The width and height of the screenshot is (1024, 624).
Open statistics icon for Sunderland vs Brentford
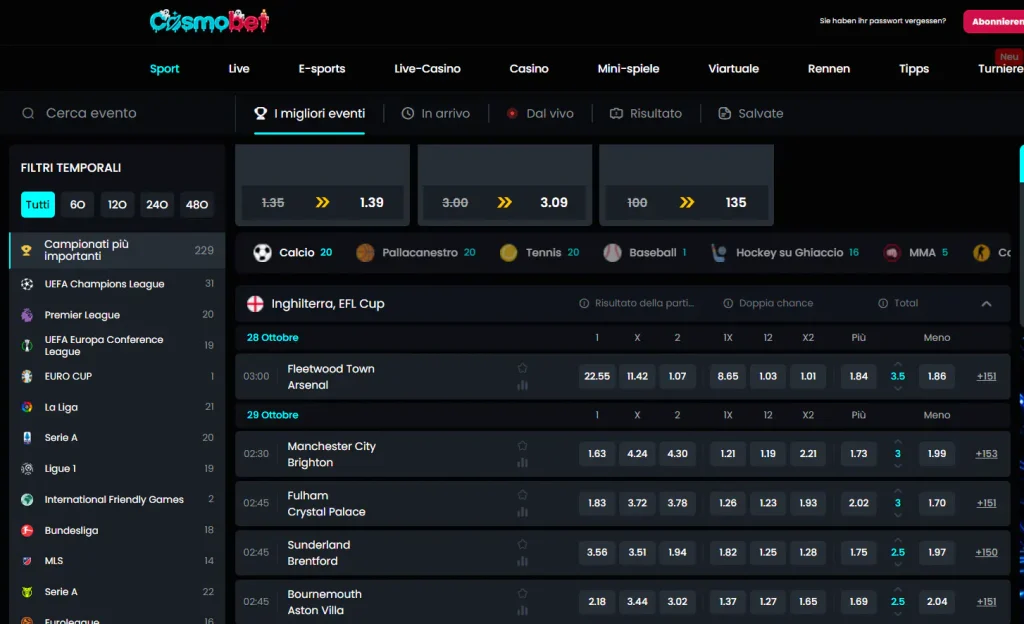tap(522, 561)
